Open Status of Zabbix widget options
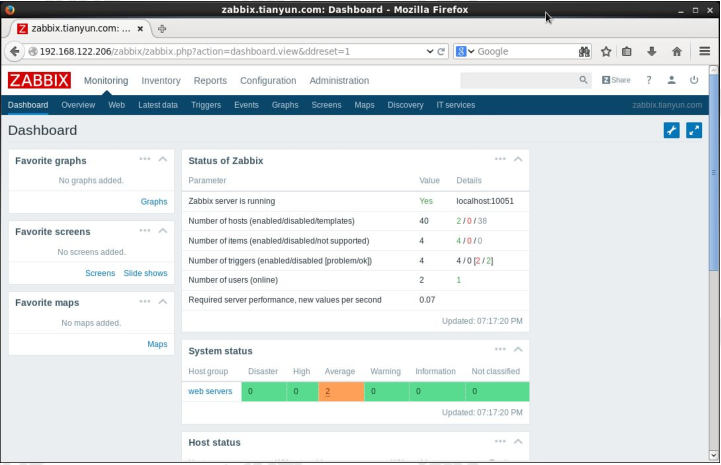The height and width of the screenshot is (465, 721). [x=500, y=159]
